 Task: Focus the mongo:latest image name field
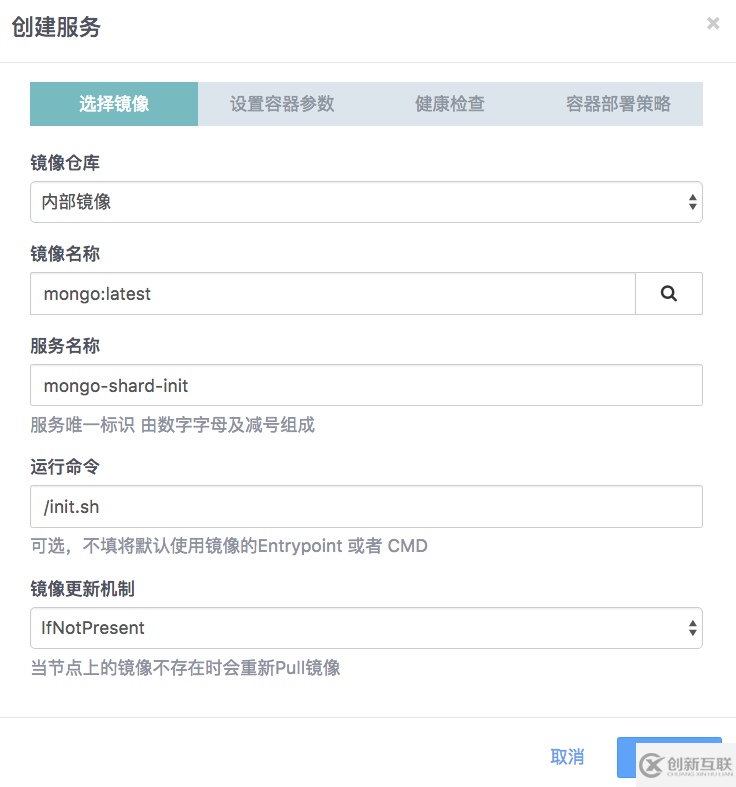pos(333,294)
